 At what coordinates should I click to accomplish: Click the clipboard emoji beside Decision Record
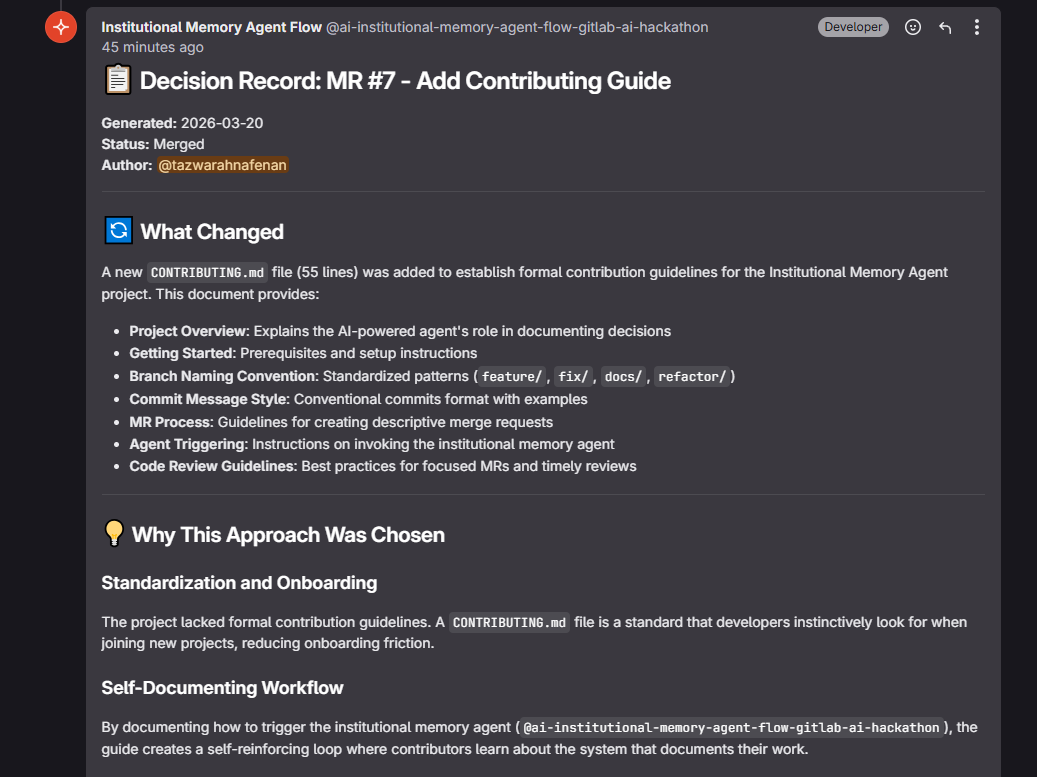click(x=118, y=81)
